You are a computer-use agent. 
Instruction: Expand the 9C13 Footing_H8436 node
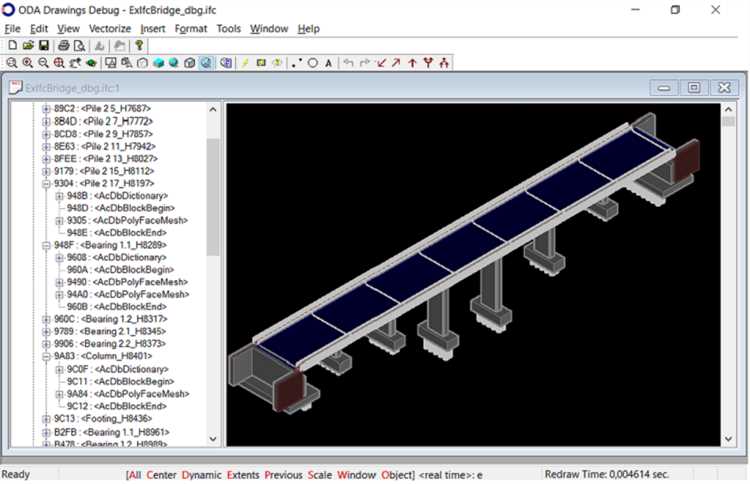pyautogui.click(x=46, y=419)
